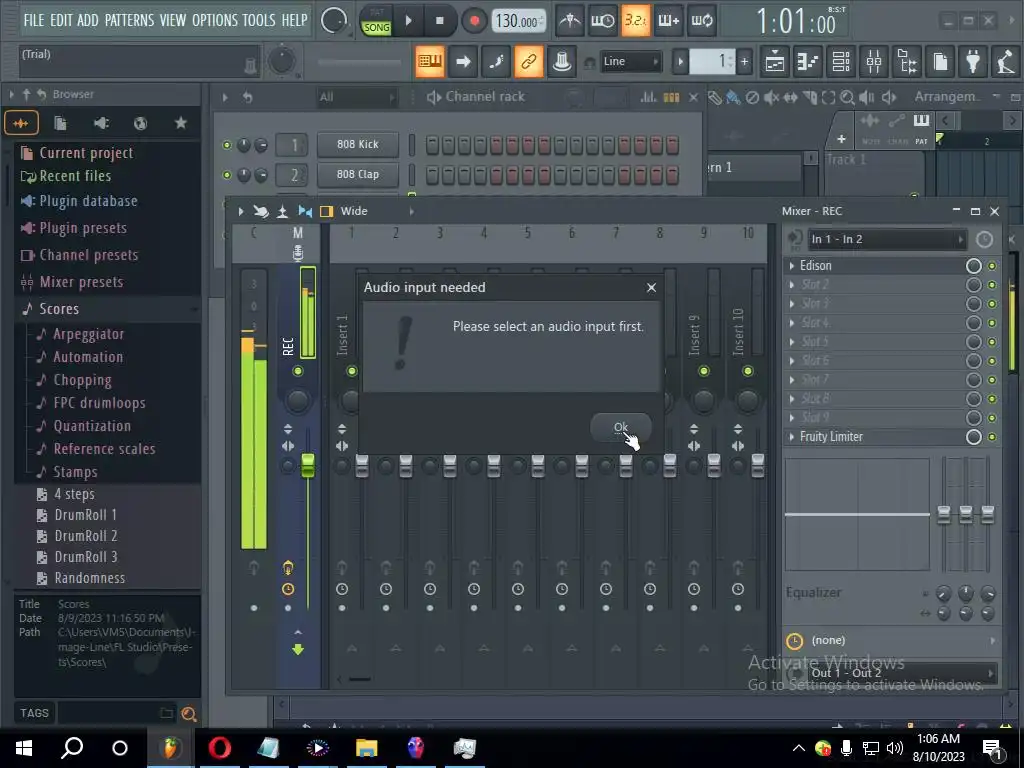Image resolution: width=1024 pixels, height=768 pixels.
Task: Open the Arpeggiator scores folder
Action: (88, 334)
